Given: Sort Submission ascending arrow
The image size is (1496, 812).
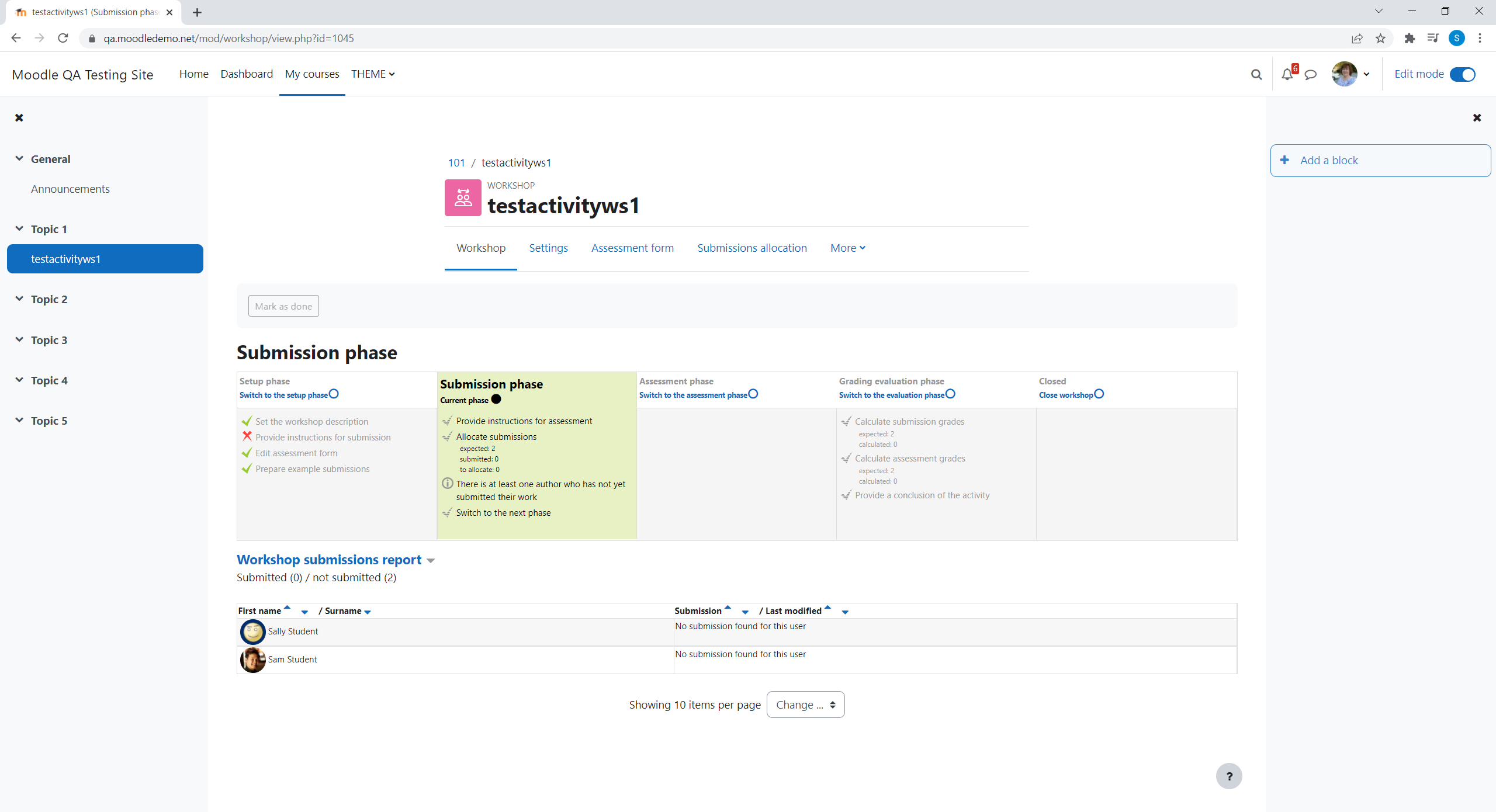Looking at the screenshot, I should click(728, 608).
